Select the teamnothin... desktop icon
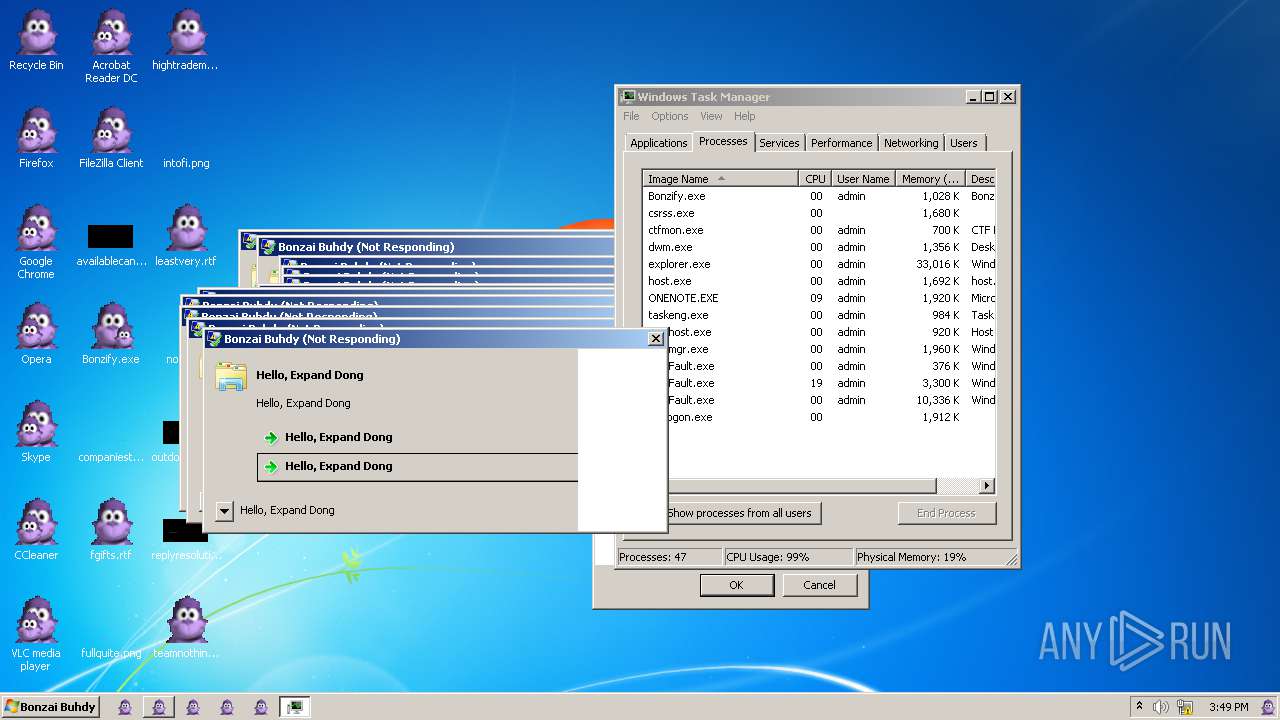The image size is (1280, 720). click(x=185, y=628)
